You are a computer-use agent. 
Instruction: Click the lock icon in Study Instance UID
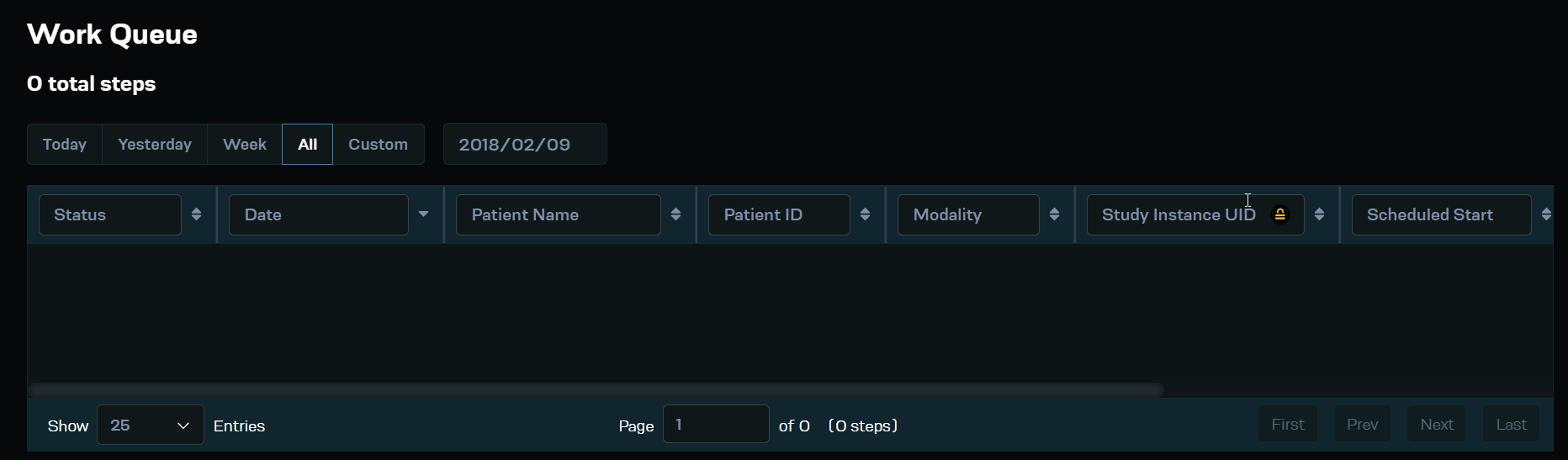pyautogui.click(x=1279, y=214)
